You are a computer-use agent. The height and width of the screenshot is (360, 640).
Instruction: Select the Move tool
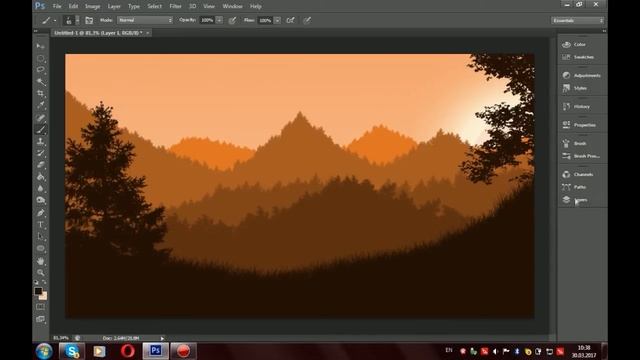40,46
